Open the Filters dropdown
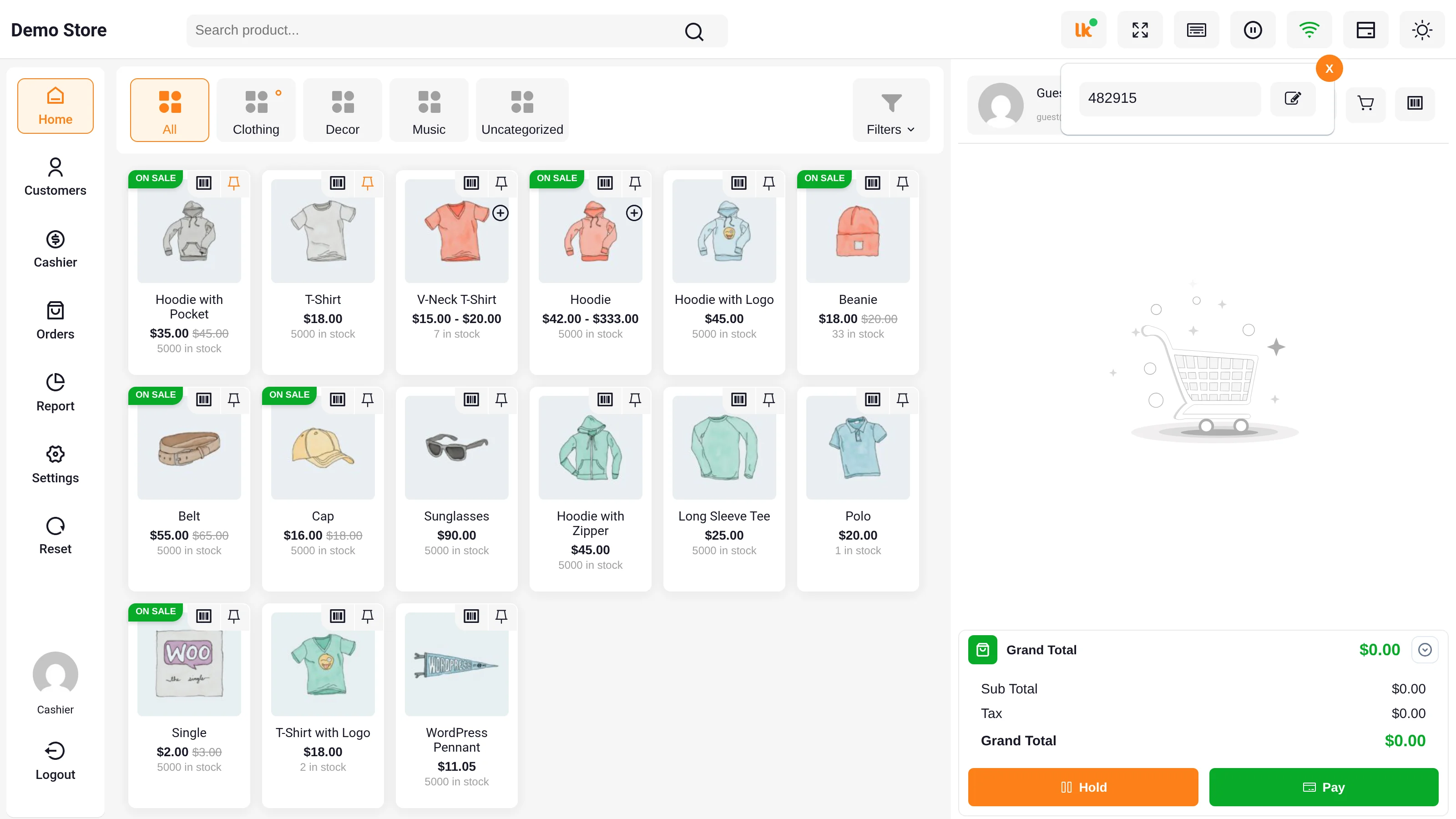 click(x=891, y=111)
